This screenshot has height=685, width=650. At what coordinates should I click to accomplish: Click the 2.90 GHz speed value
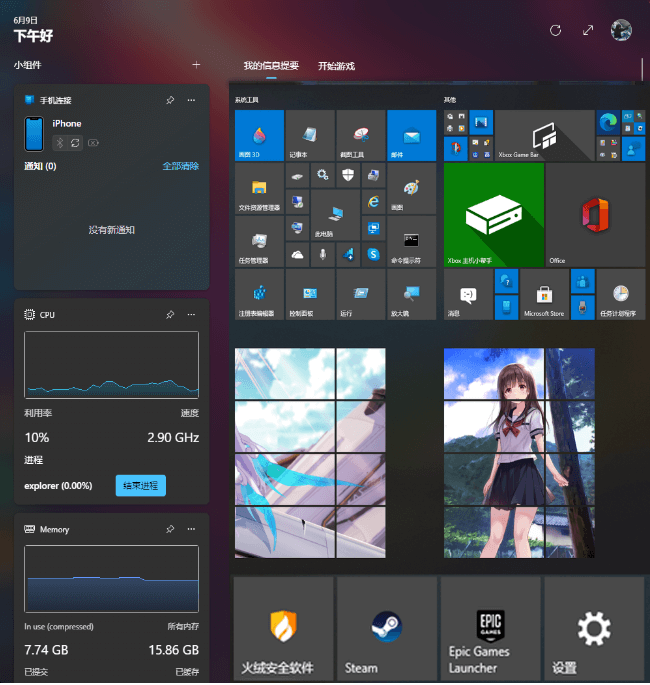pos(173,438)
